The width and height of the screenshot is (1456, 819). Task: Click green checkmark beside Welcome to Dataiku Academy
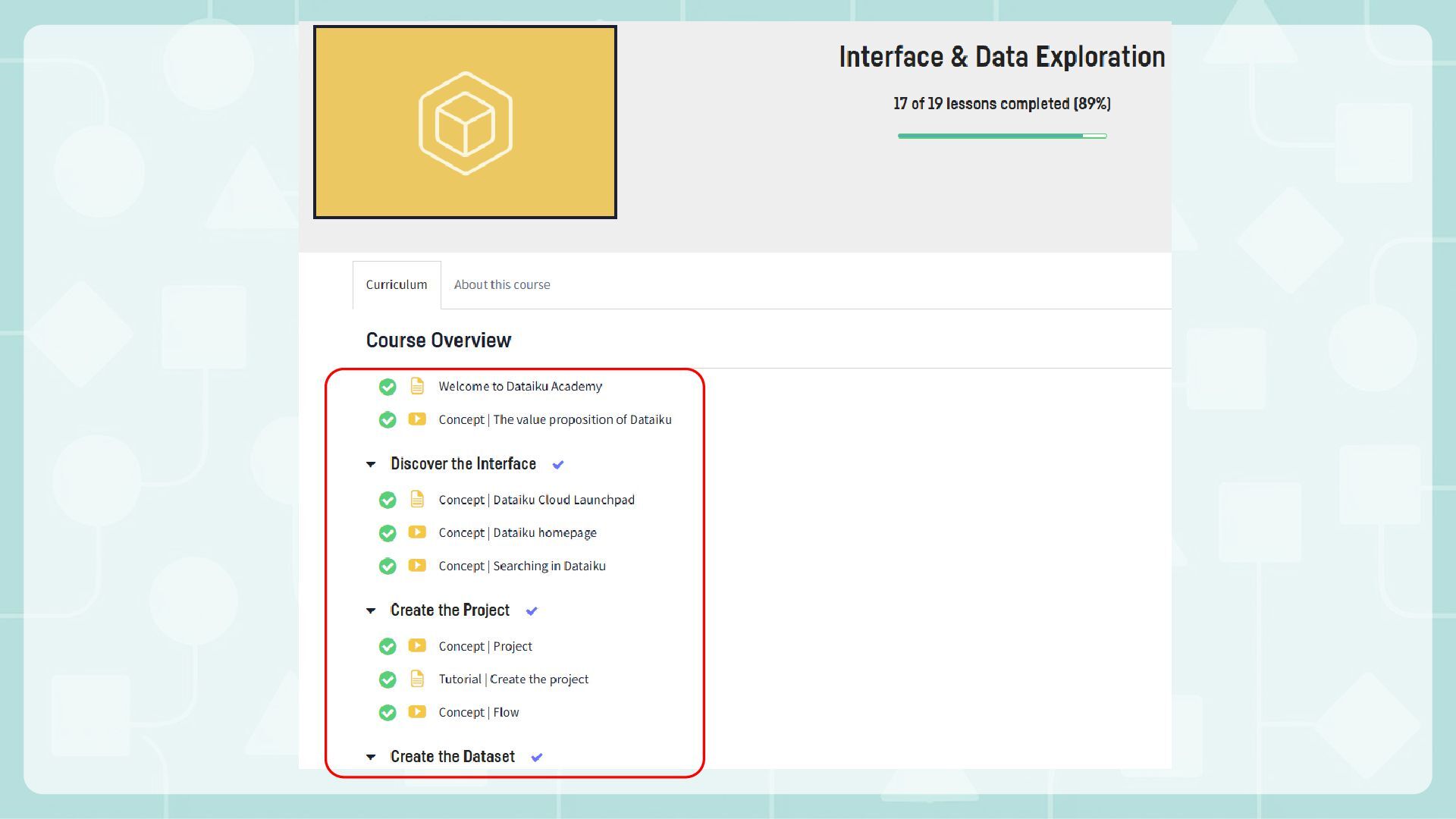click(x=388, y=387)
